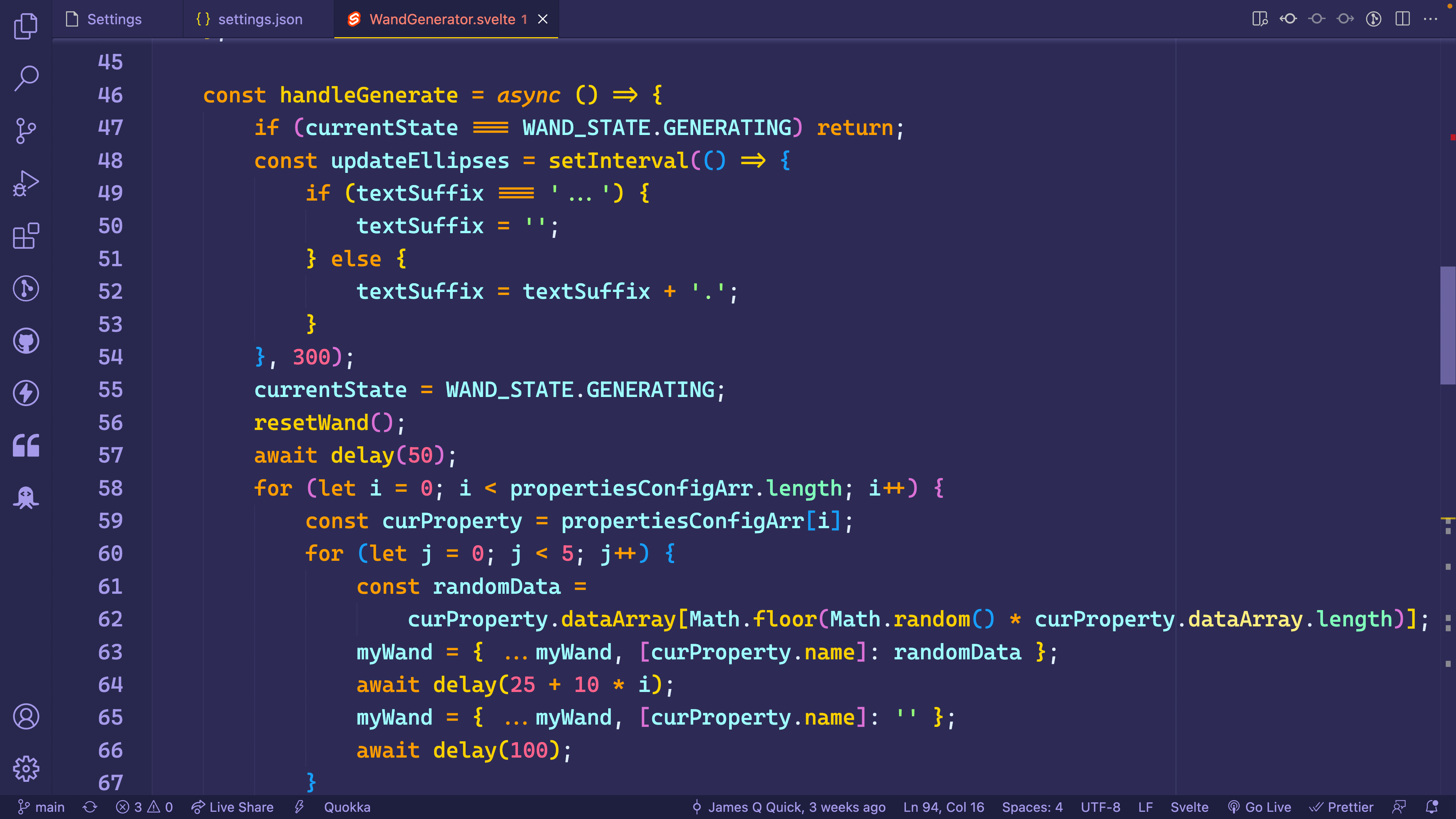
Task: Open preview to the side icon
Action: 1260,19
